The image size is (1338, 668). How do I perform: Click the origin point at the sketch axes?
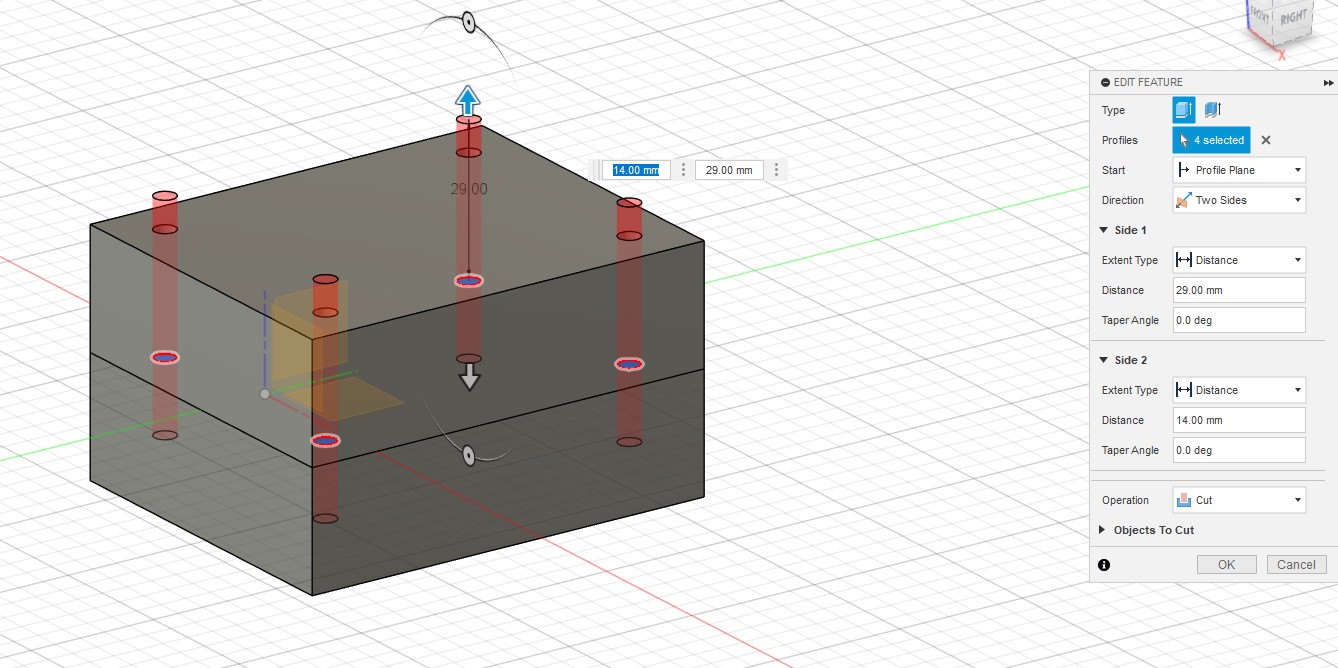[264, 394]
